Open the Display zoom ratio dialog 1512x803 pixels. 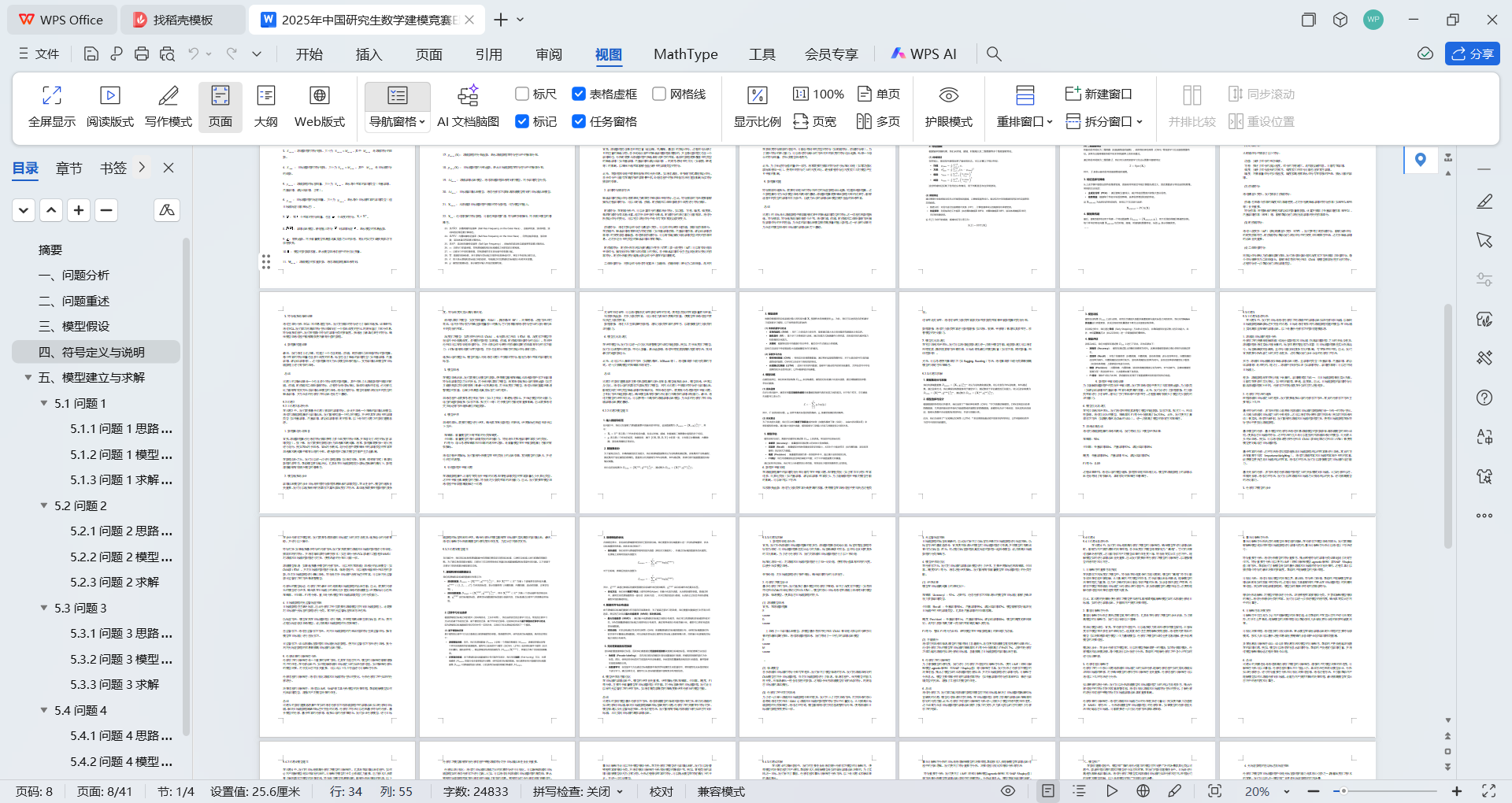757,107
